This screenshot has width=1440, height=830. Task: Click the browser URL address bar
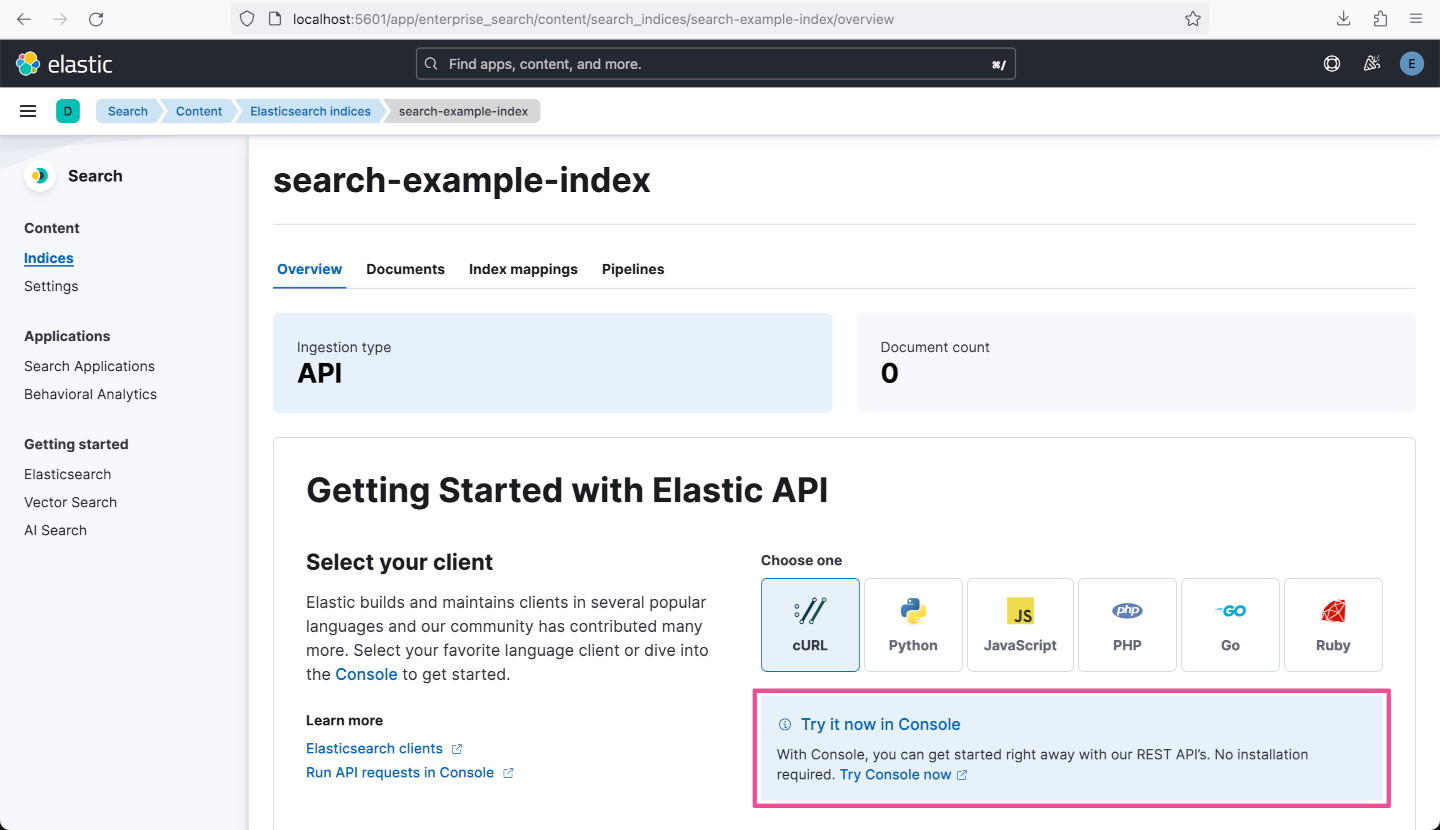[719, 19]
